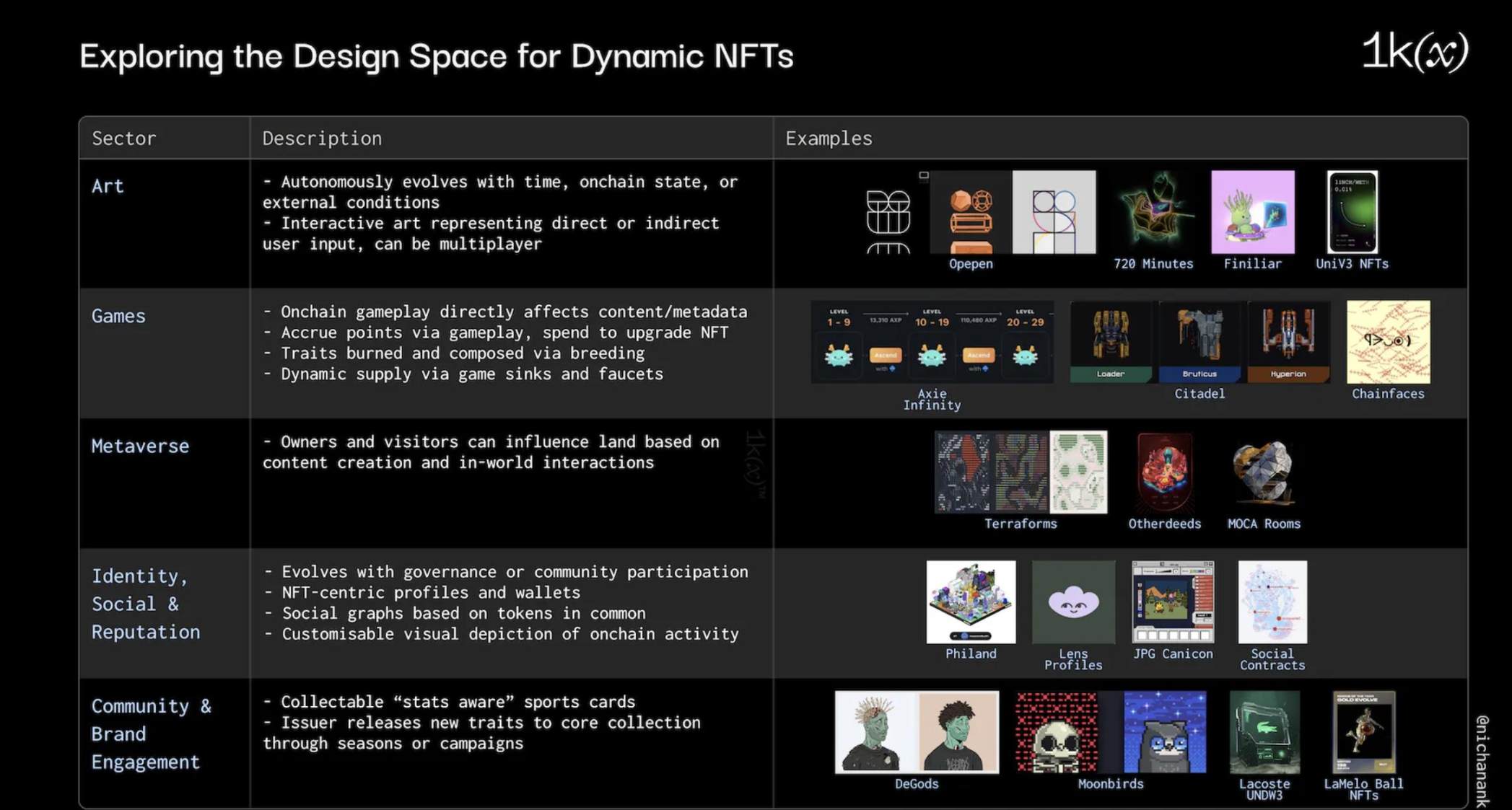Select the Social Contracts graph image
1512x810 pixels.
click(x=1272, y=602)
